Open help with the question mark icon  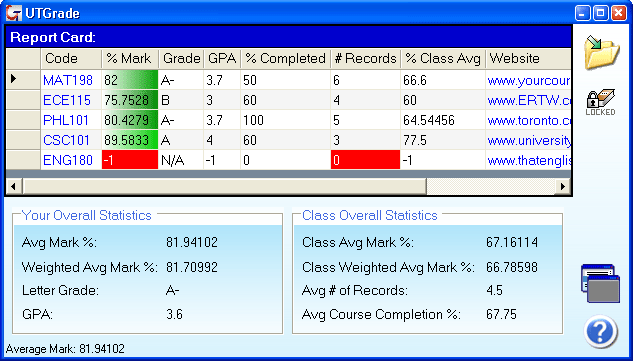[x=601, y=332]
